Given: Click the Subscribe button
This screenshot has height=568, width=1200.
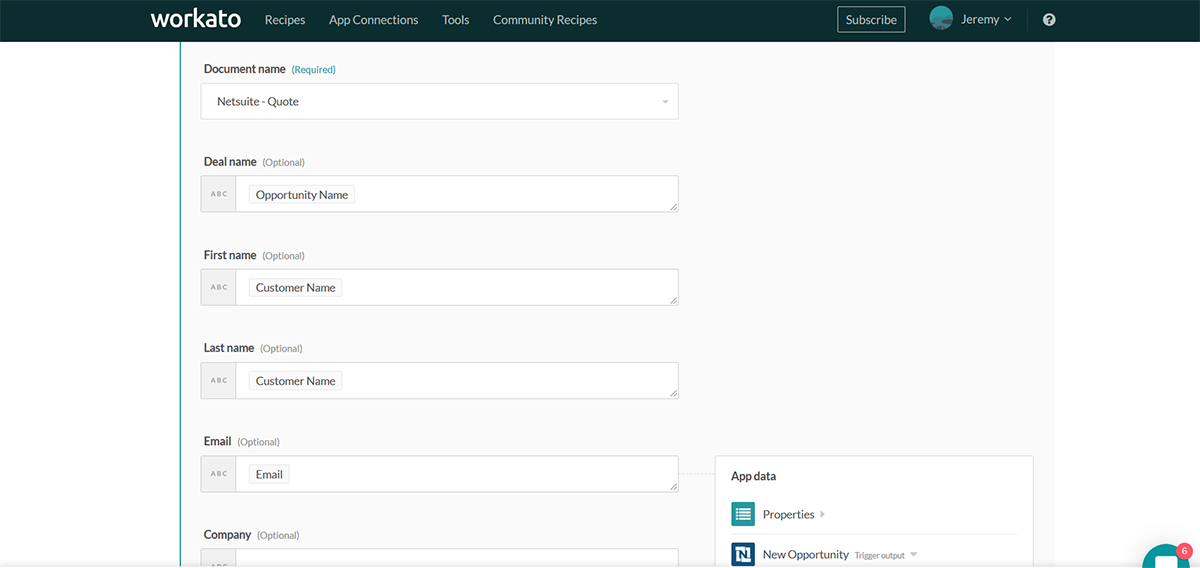Looking at the screenshot, I should coord(871,20).
